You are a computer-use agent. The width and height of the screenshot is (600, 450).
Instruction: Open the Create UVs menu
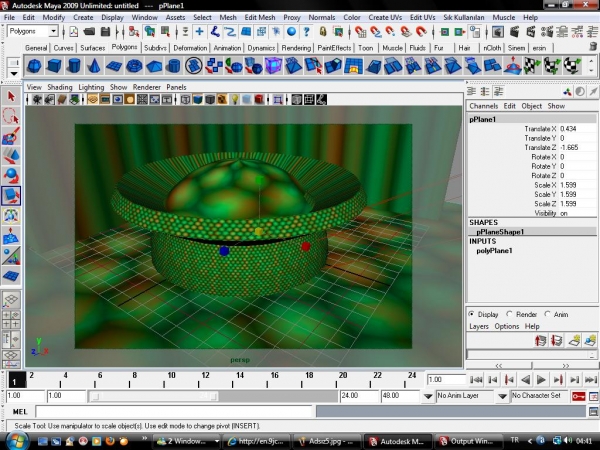[385, 17]
